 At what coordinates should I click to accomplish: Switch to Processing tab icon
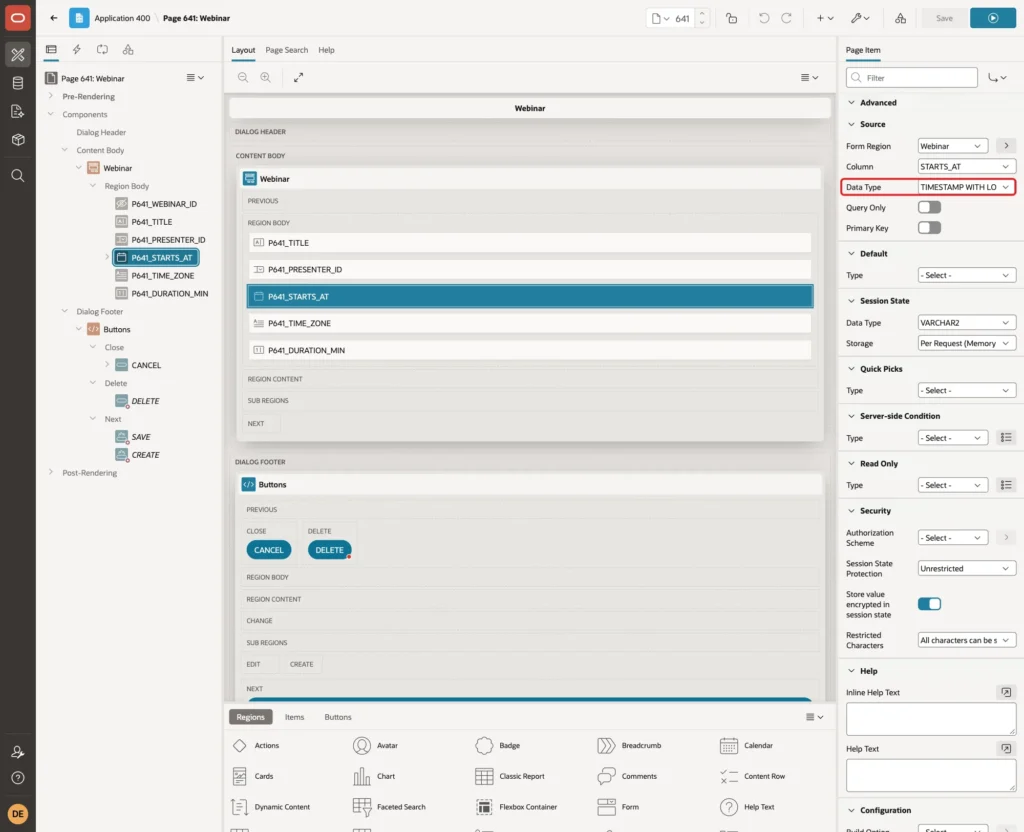tap(103, 50)
